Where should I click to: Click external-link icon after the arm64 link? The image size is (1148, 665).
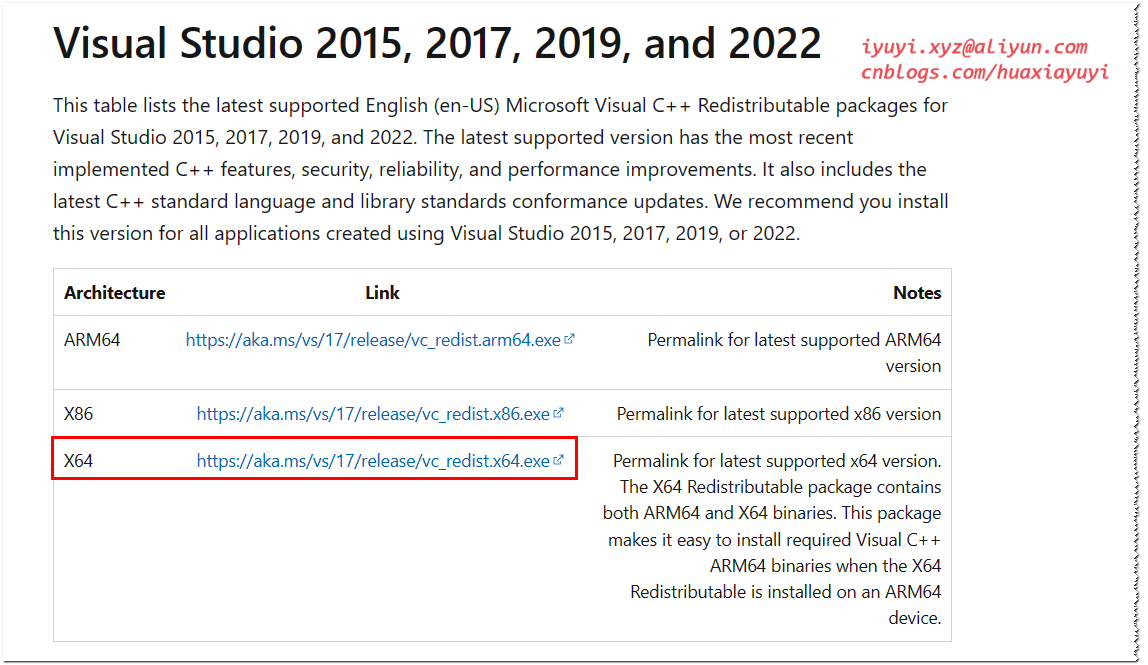point(570,339)
